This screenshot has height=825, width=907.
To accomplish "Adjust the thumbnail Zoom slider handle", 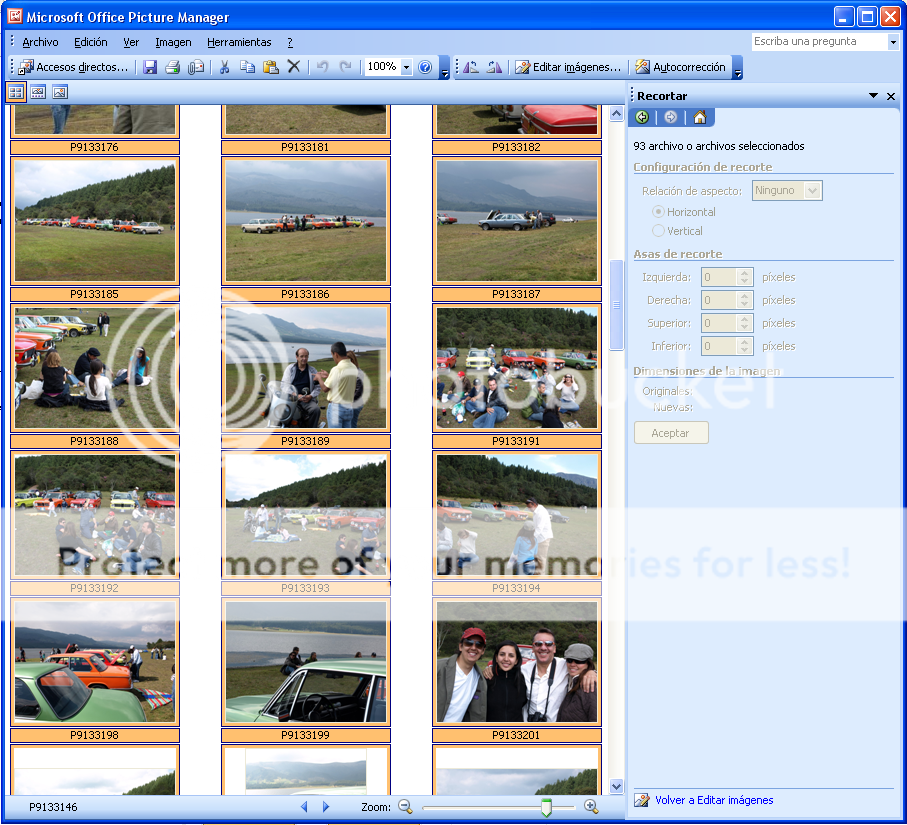I will [x=546, y=807].
